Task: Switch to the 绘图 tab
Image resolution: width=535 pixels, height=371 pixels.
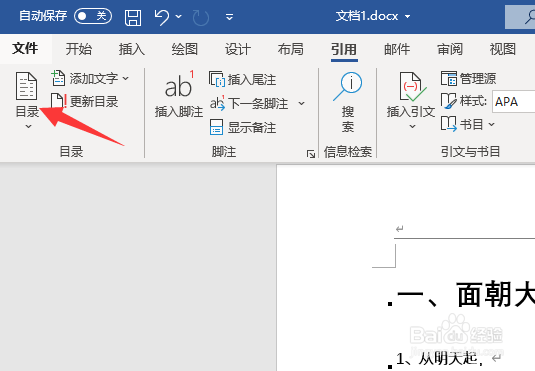Action: click(x=185, y=49)
